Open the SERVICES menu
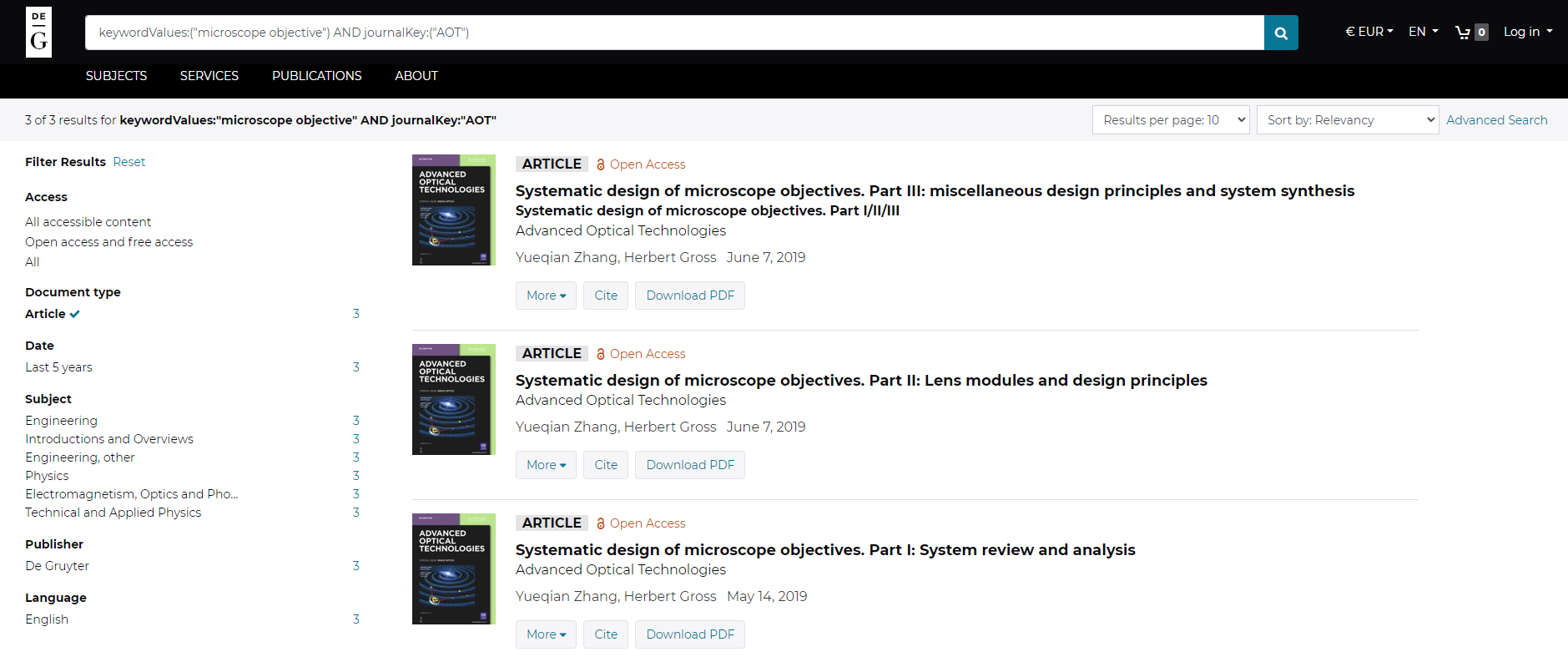 point(209,76)
